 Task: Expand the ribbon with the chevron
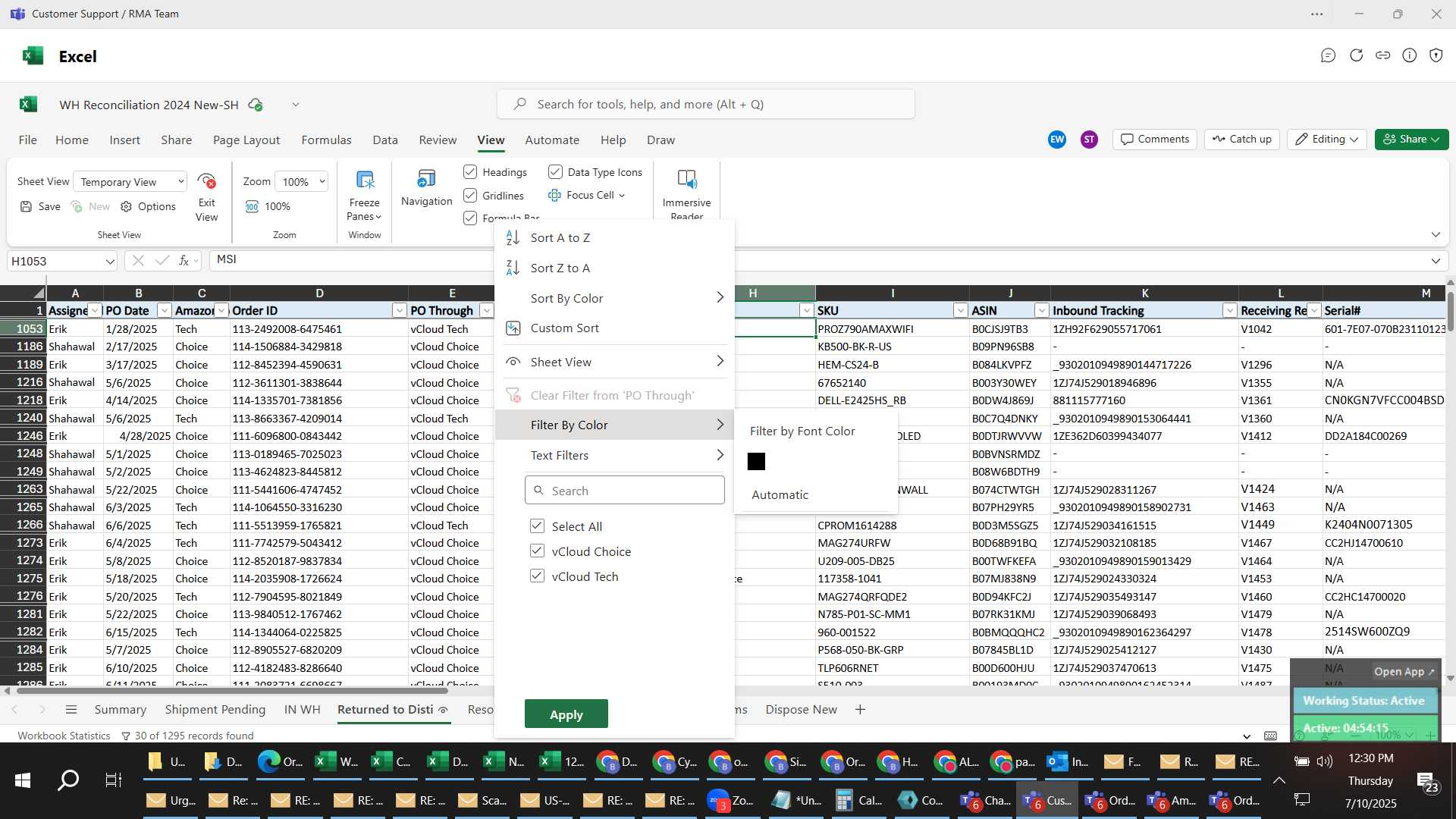[1436, 234]
